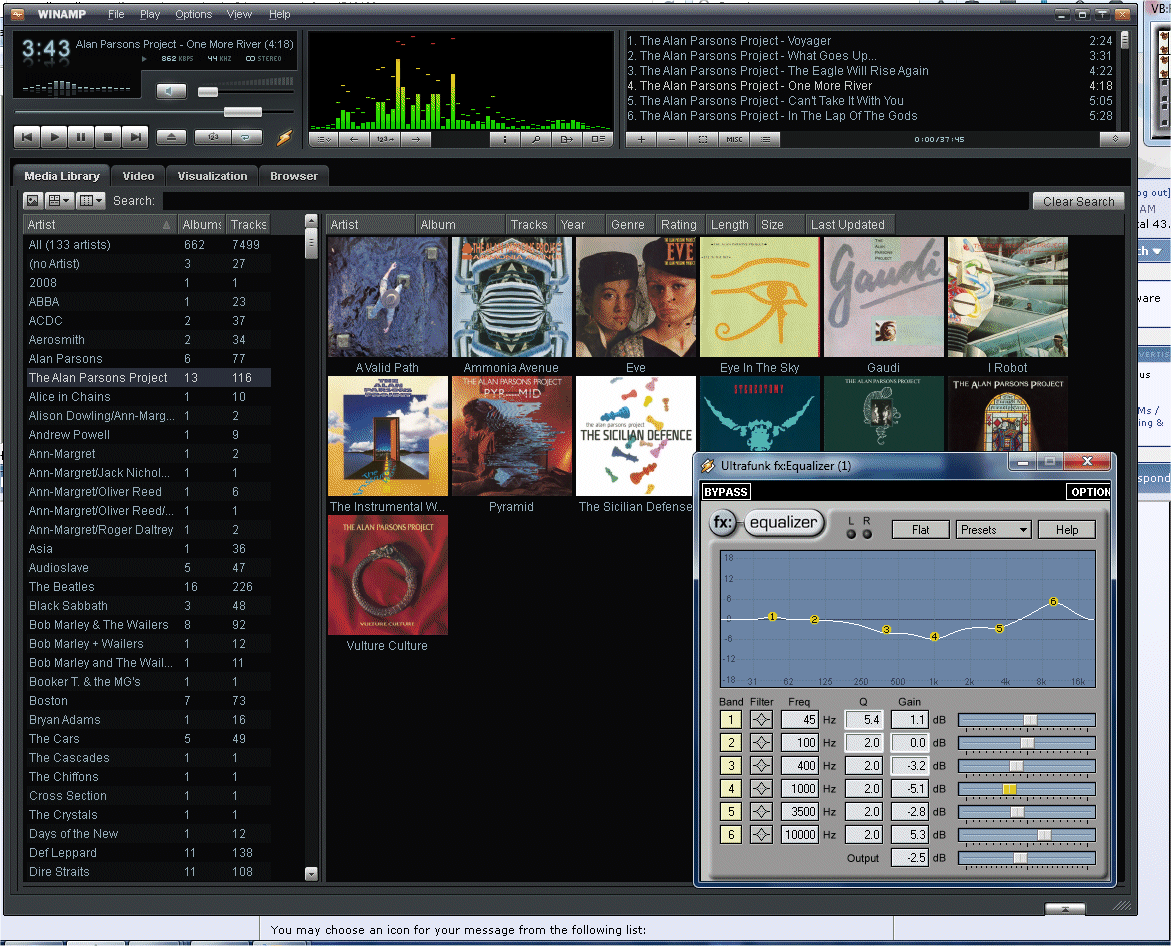Reset the equalizer with the Flat button
1171x946 pixels.
coord(920,529)
